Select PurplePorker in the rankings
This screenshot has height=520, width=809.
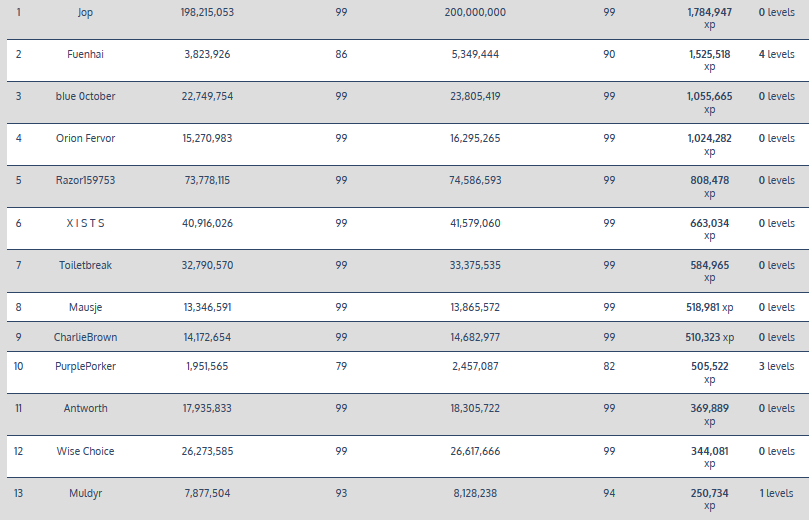coord(85,366)
